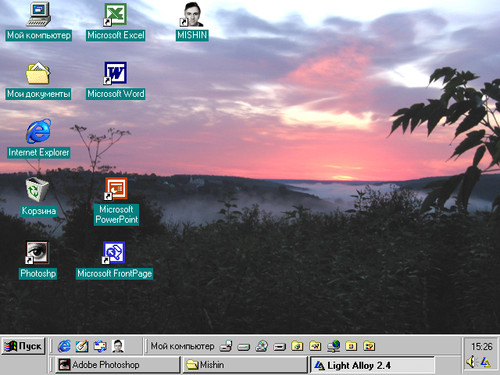Select the Microsoft Excel icon label text
Screen dimensions: 500x375
[x=116, y=35]
